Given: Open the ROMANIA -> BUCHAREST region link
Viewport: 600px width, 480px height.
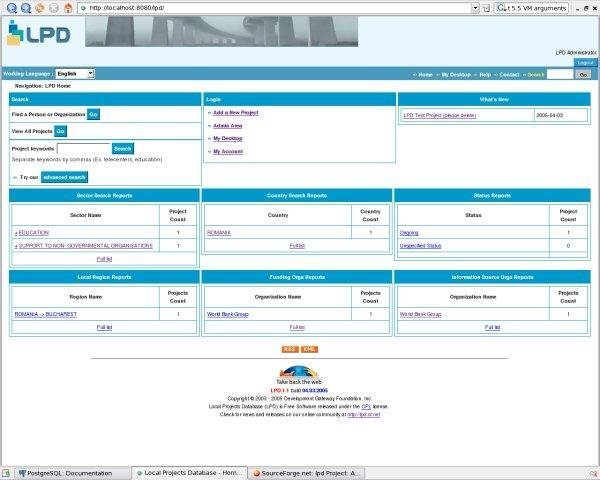Looking at the screenshot, I should click(46, 314).
